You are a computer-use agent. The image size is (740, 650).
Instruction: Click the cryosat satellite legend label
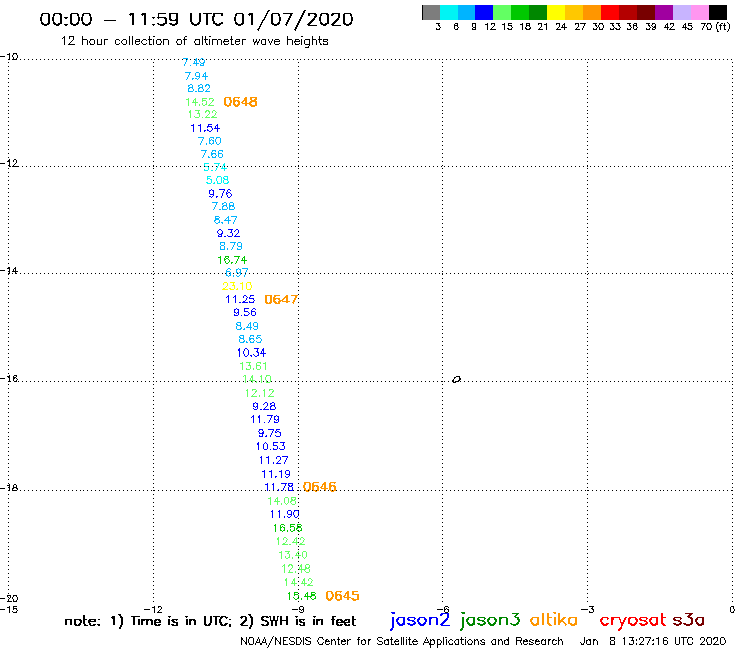(x=632, y=621)
